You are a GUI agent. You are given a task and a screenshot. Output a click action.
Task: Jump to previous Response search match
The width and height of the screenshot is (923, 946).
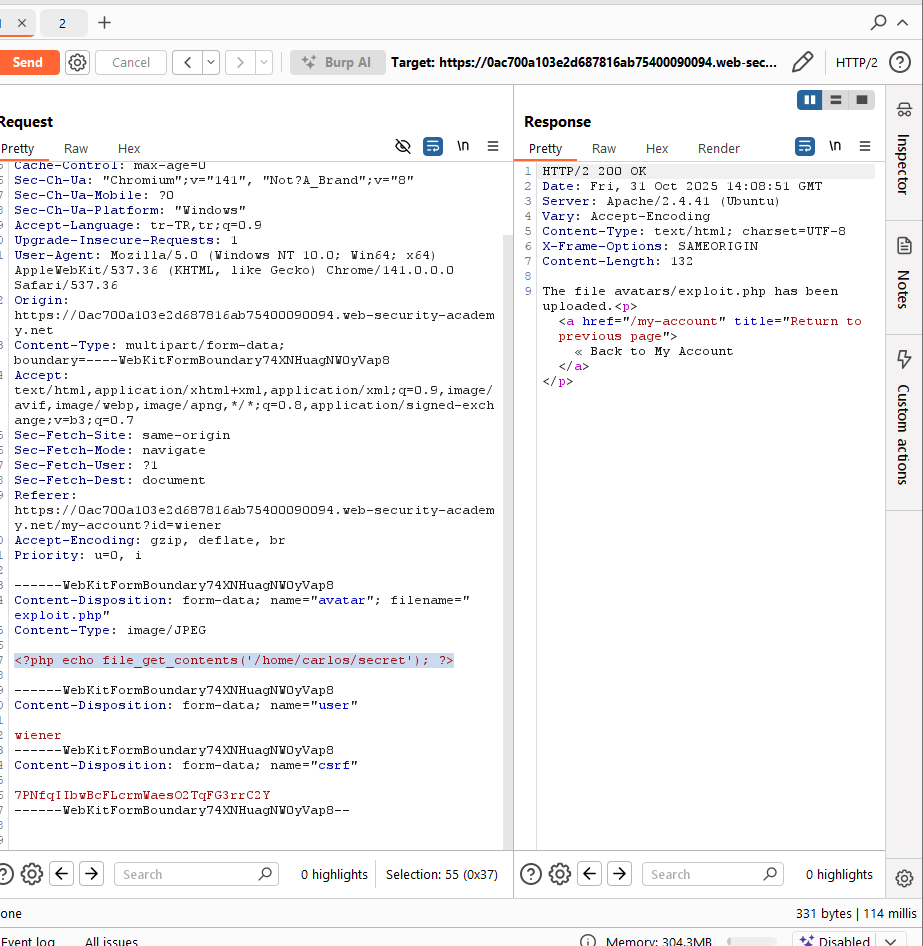click(589, 874)
